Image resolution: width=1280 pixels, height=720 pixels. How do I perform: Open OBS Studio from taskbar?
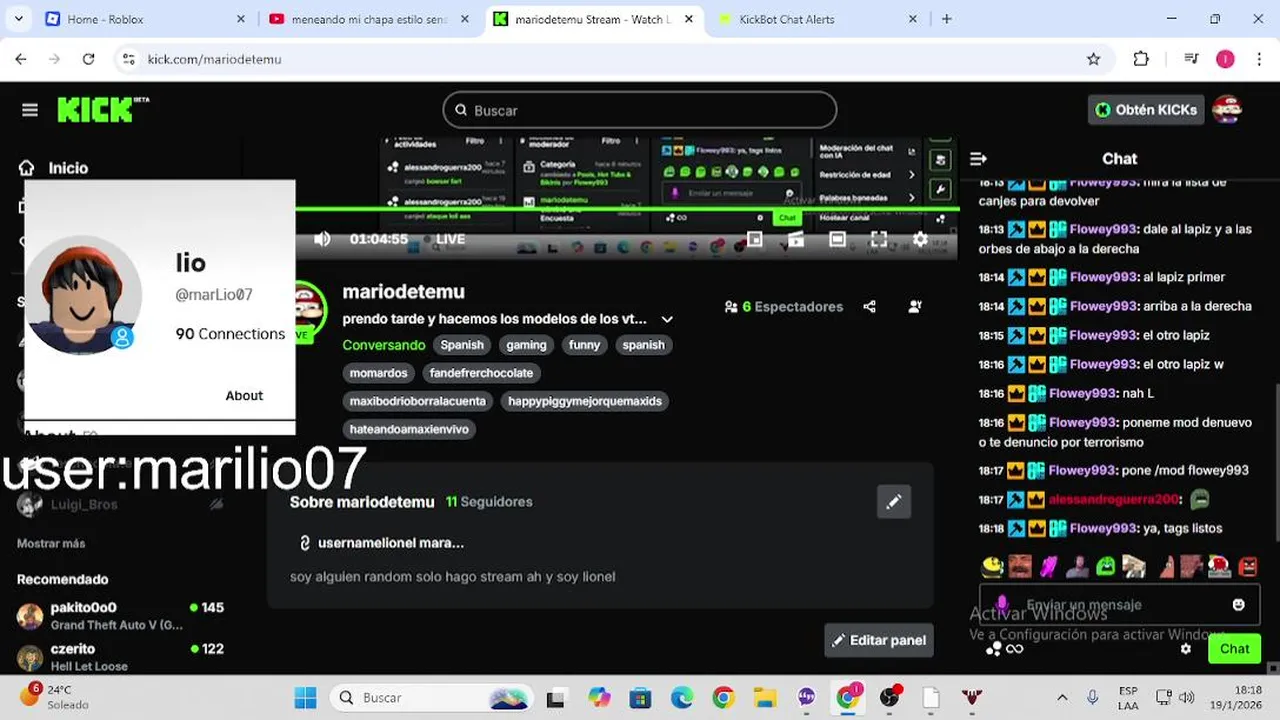point(889,697)
